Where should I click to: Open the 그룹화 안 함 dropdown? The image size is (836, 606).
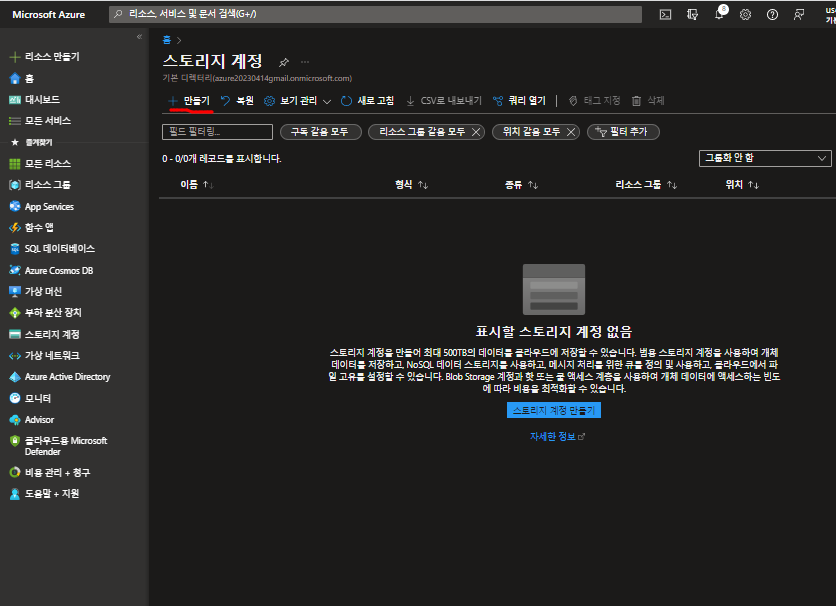pyautogui.click(x=765, y=158)
